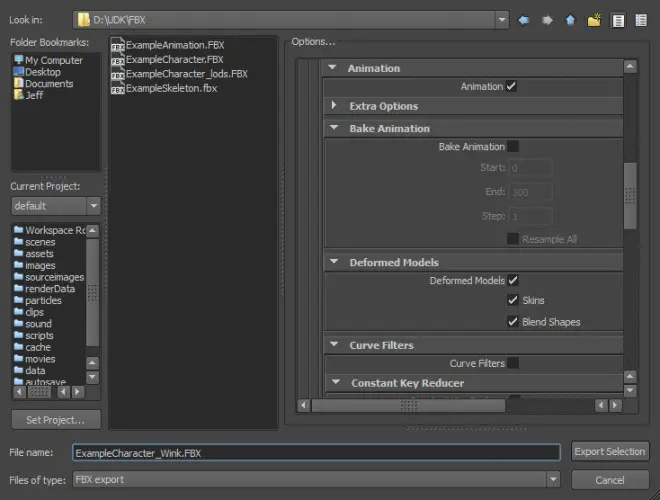Click the Set Project button

[x=56, y=420]
